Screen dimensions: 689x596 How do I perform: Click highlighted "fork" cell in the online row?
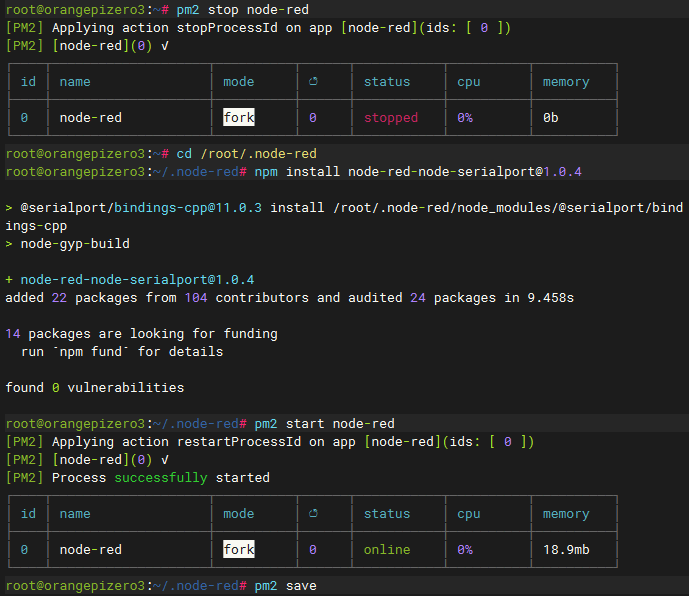click(239, 549)
